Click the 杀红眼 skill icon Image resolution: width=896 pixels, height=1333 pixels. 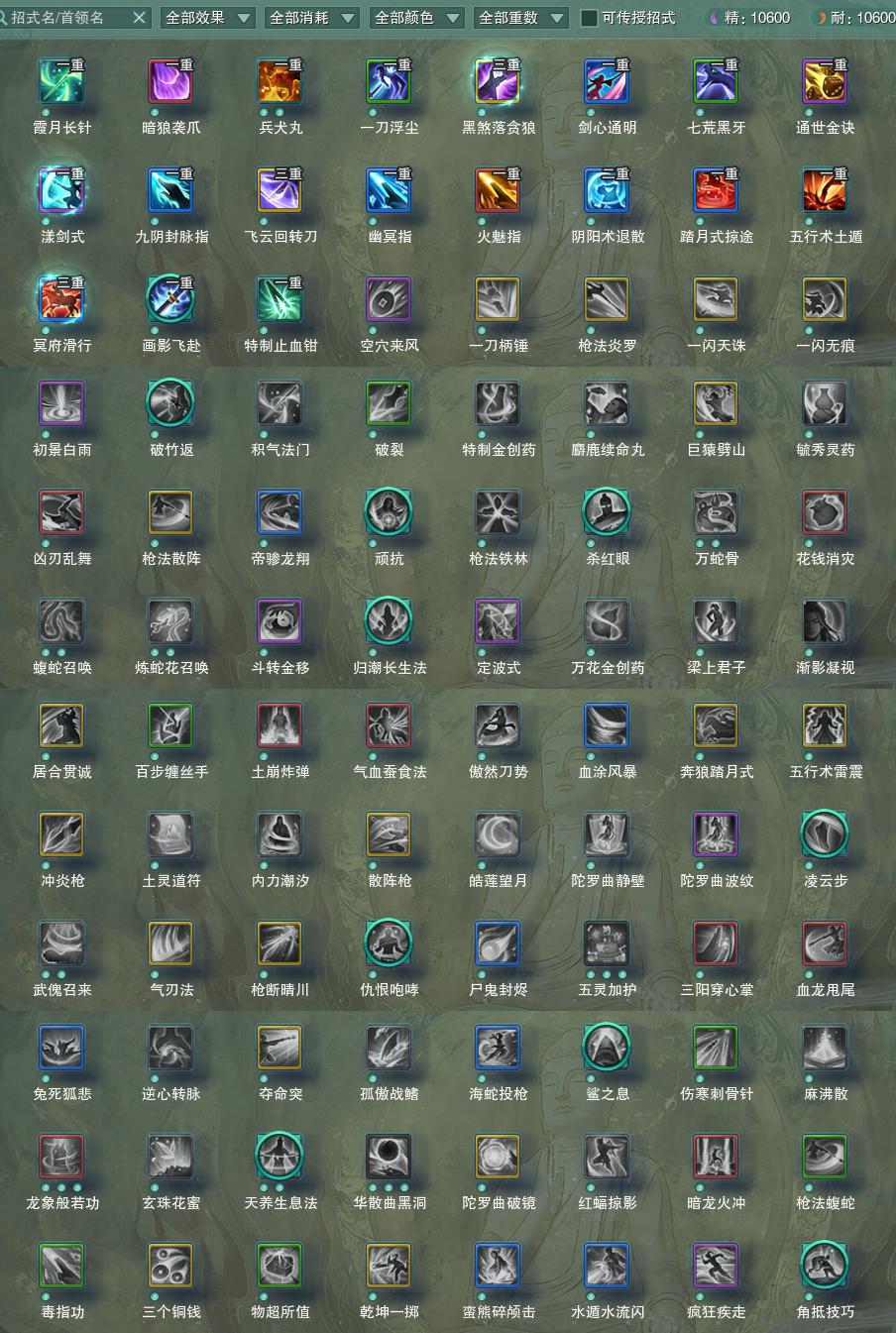[x=607, y=512]
